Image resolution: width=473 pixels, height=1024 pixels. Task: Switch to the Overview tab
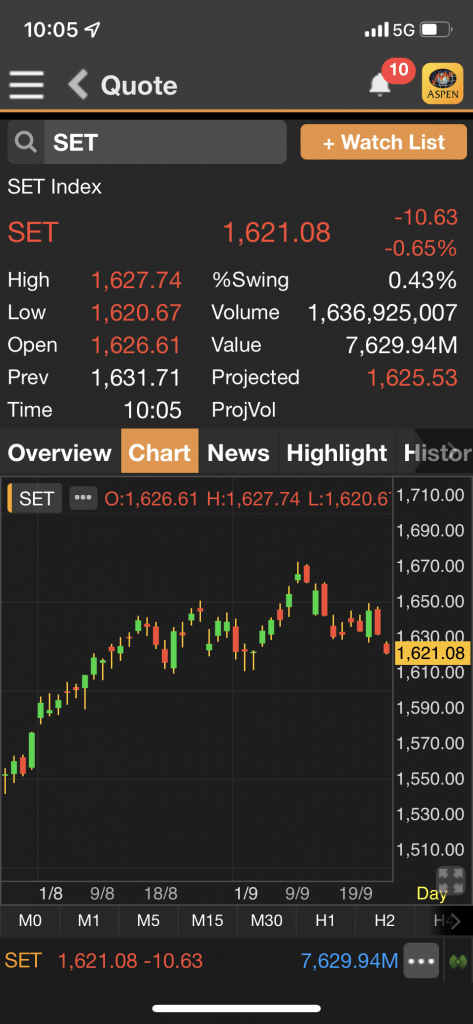59,452
